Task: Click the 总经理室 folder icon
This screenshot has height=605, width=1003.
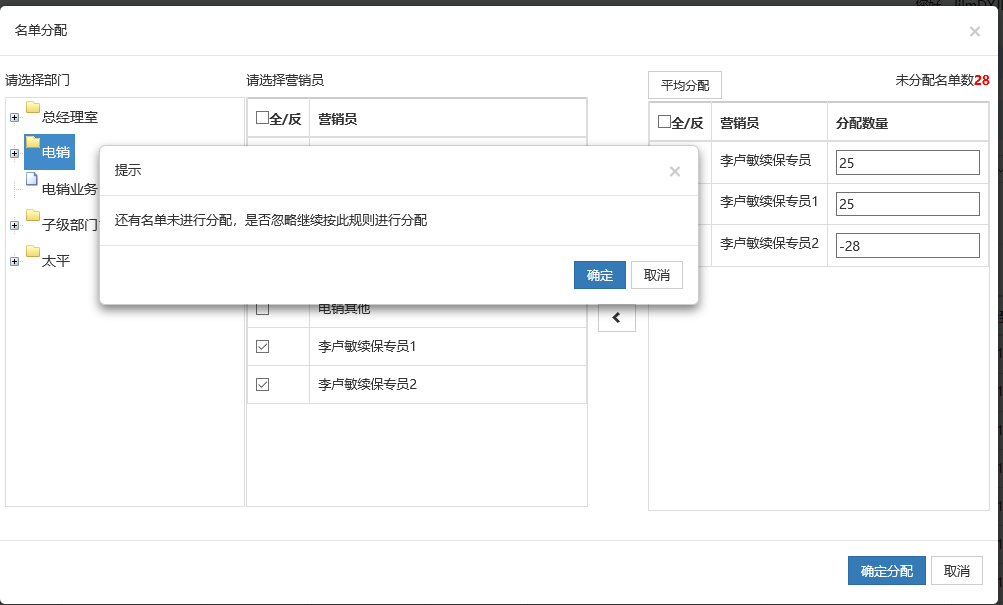Action: coord(33,108)
